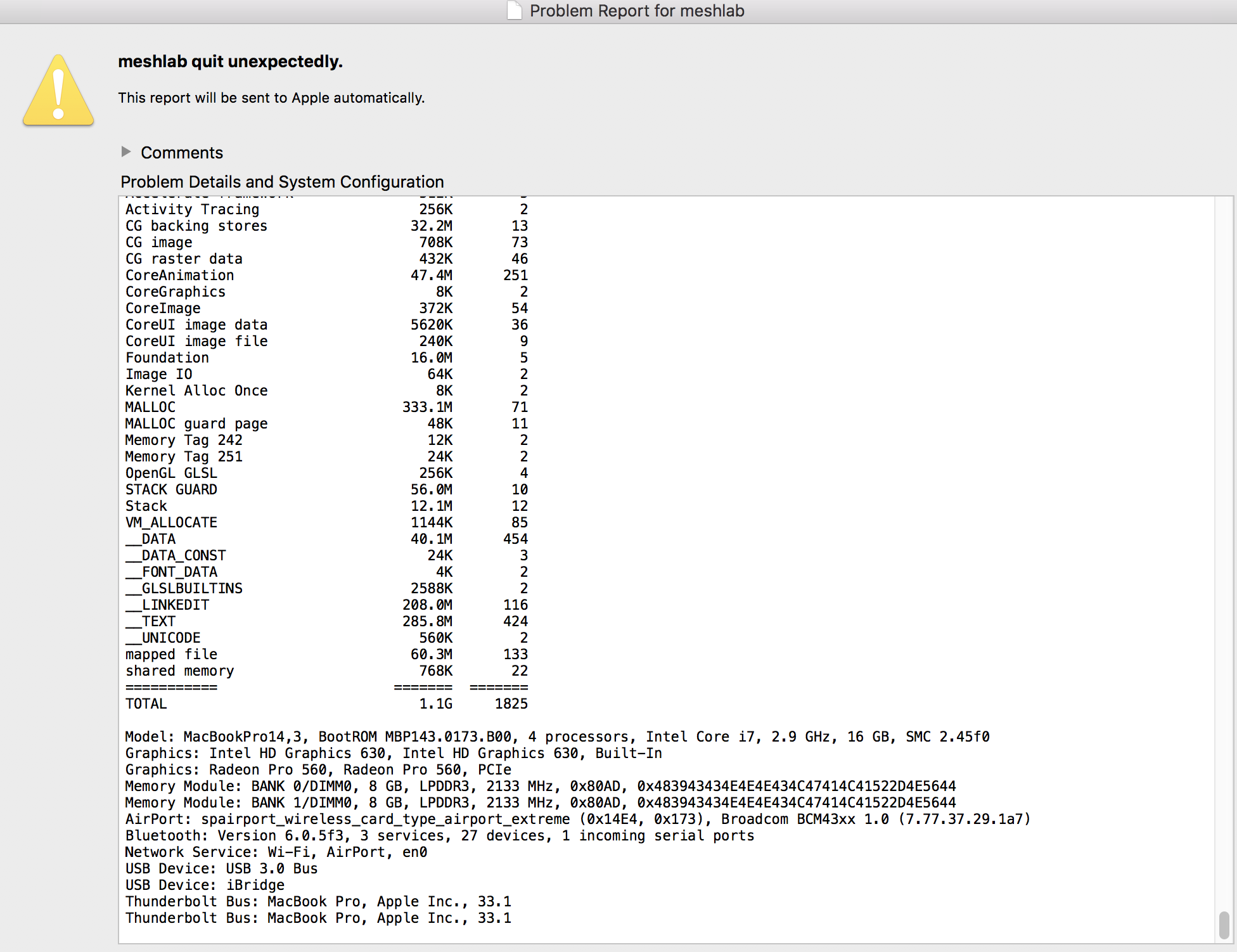Click the 'Kernel Alloc Once' row
The image size is (1237, 952).
click(326, 390)
